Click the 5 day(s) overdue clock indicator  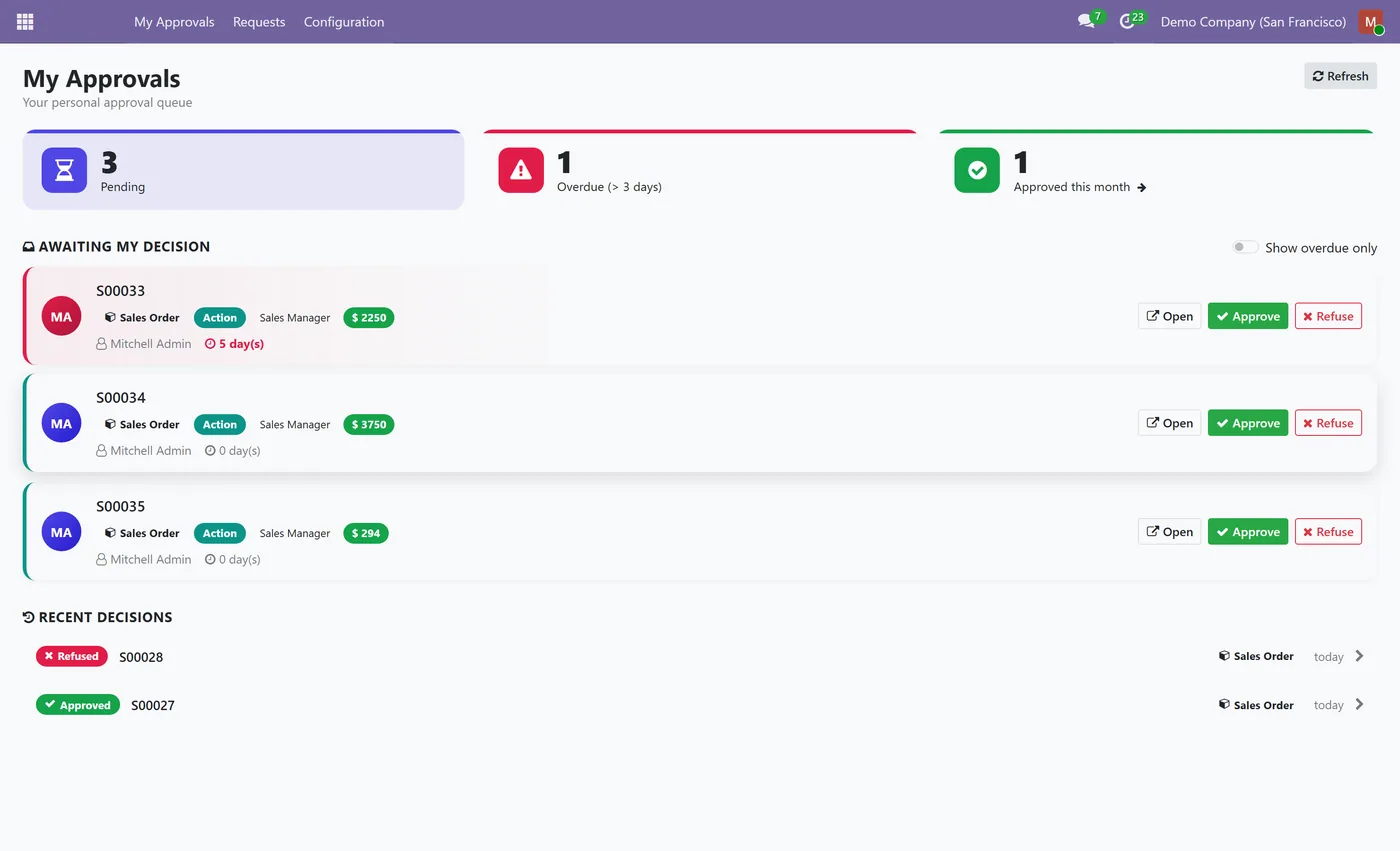pos(234,343)
